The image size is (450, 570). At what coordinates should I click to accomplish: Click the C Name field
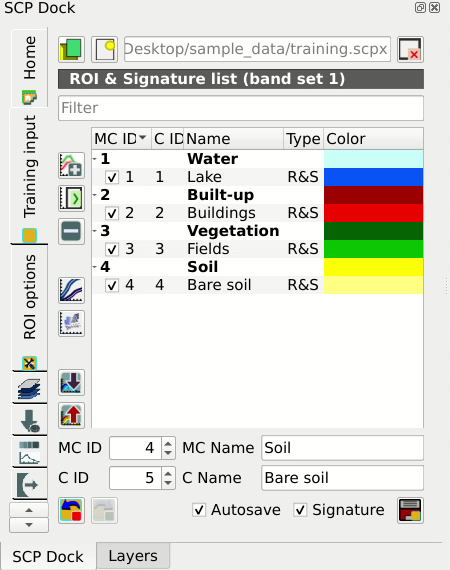coord(342,478)
